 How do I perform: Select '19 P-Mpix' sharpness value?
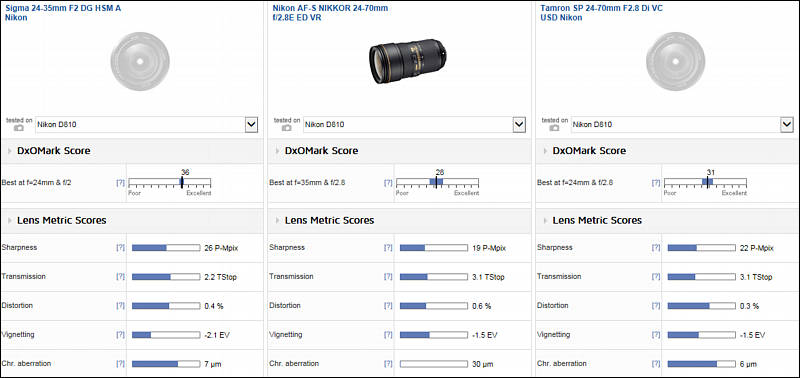[x=489, y=248]
